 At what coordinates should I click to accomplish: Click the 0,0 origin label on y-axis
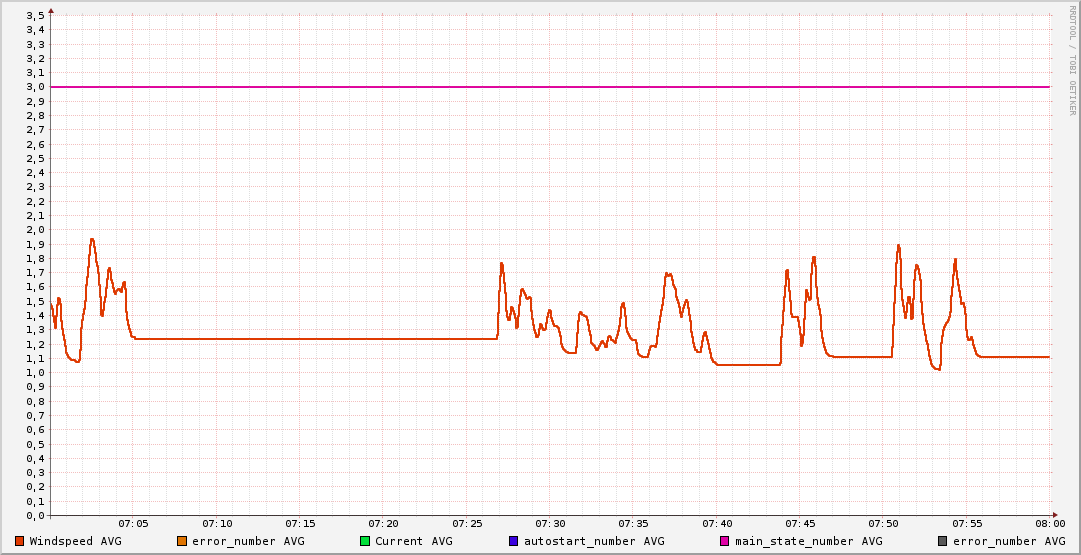click(35, 516)
